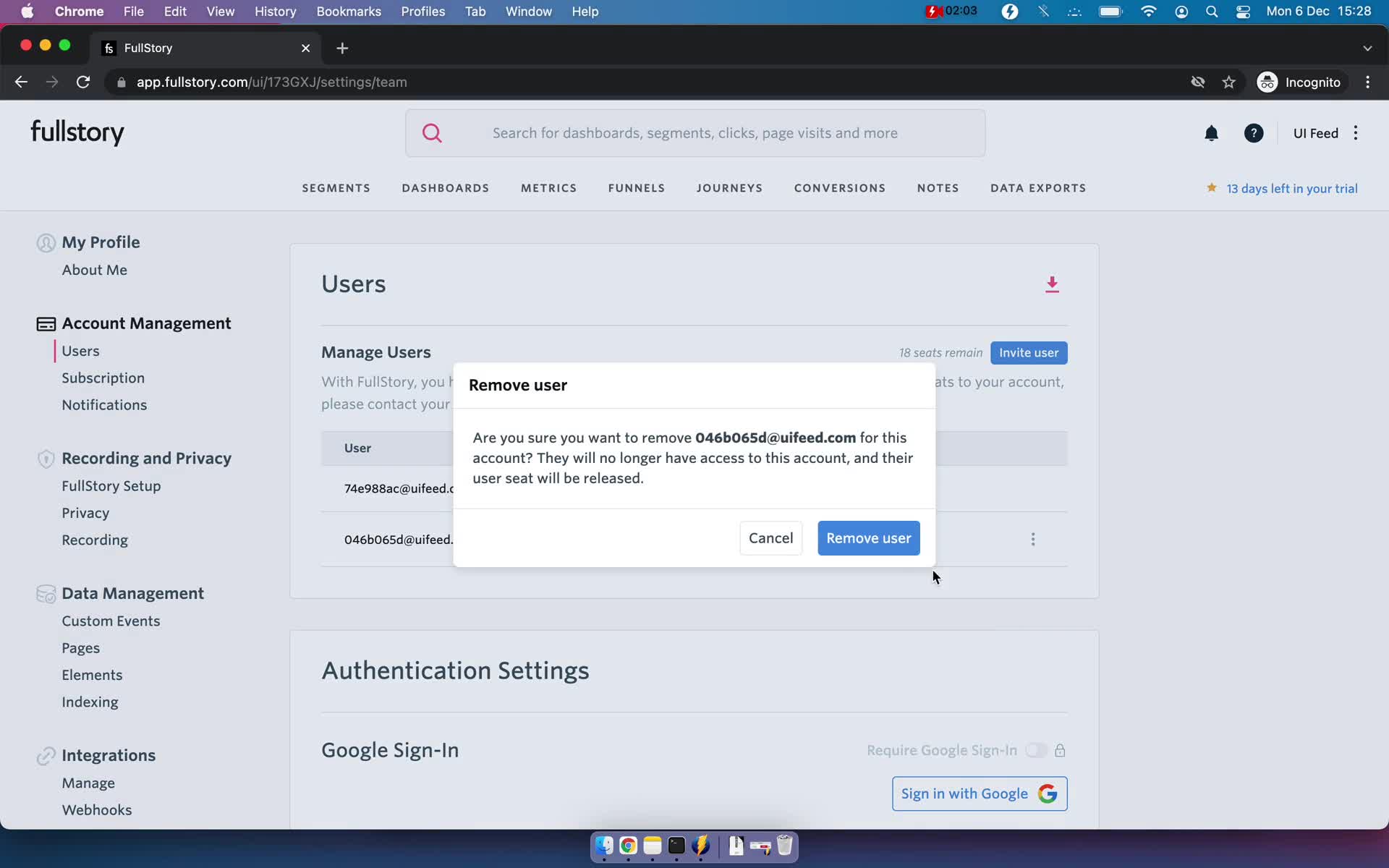
Task: Open the UI Feed account kebab menu
Action: coord(1356,133)
